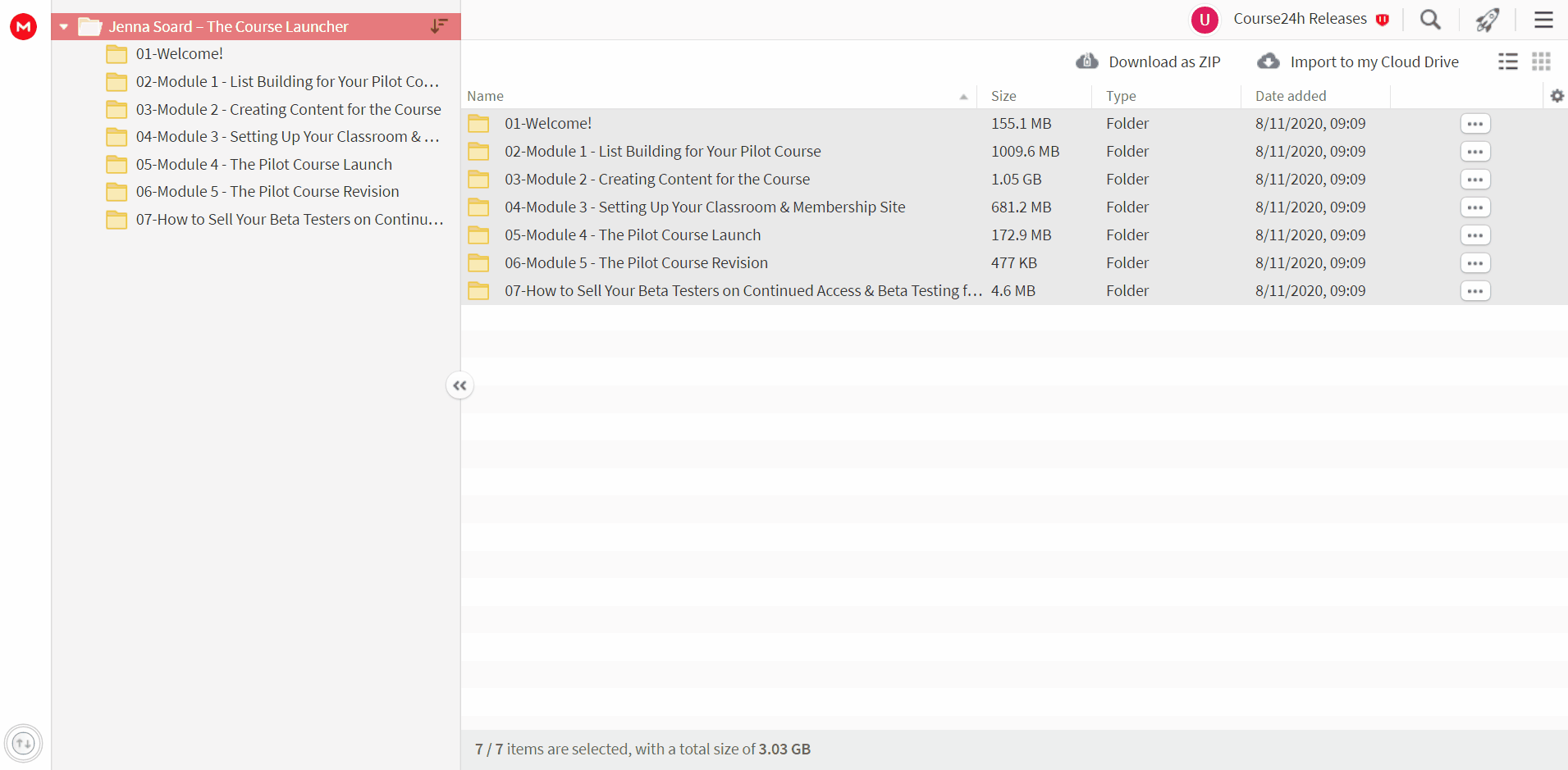Open the search magnifier icon
This screenshot has height=770, width=1568.
(x=1430, y=20)
